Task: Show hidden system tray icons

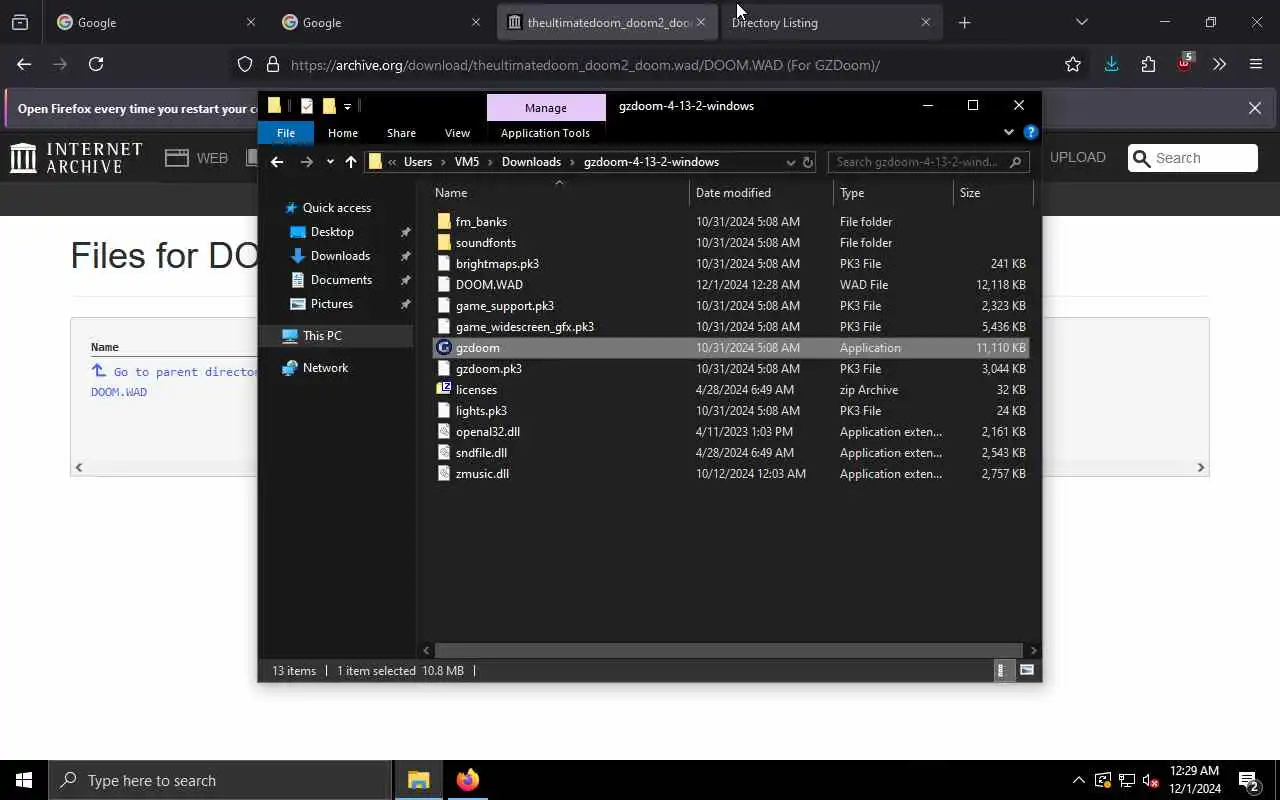Action: (x=1078, y=781)
